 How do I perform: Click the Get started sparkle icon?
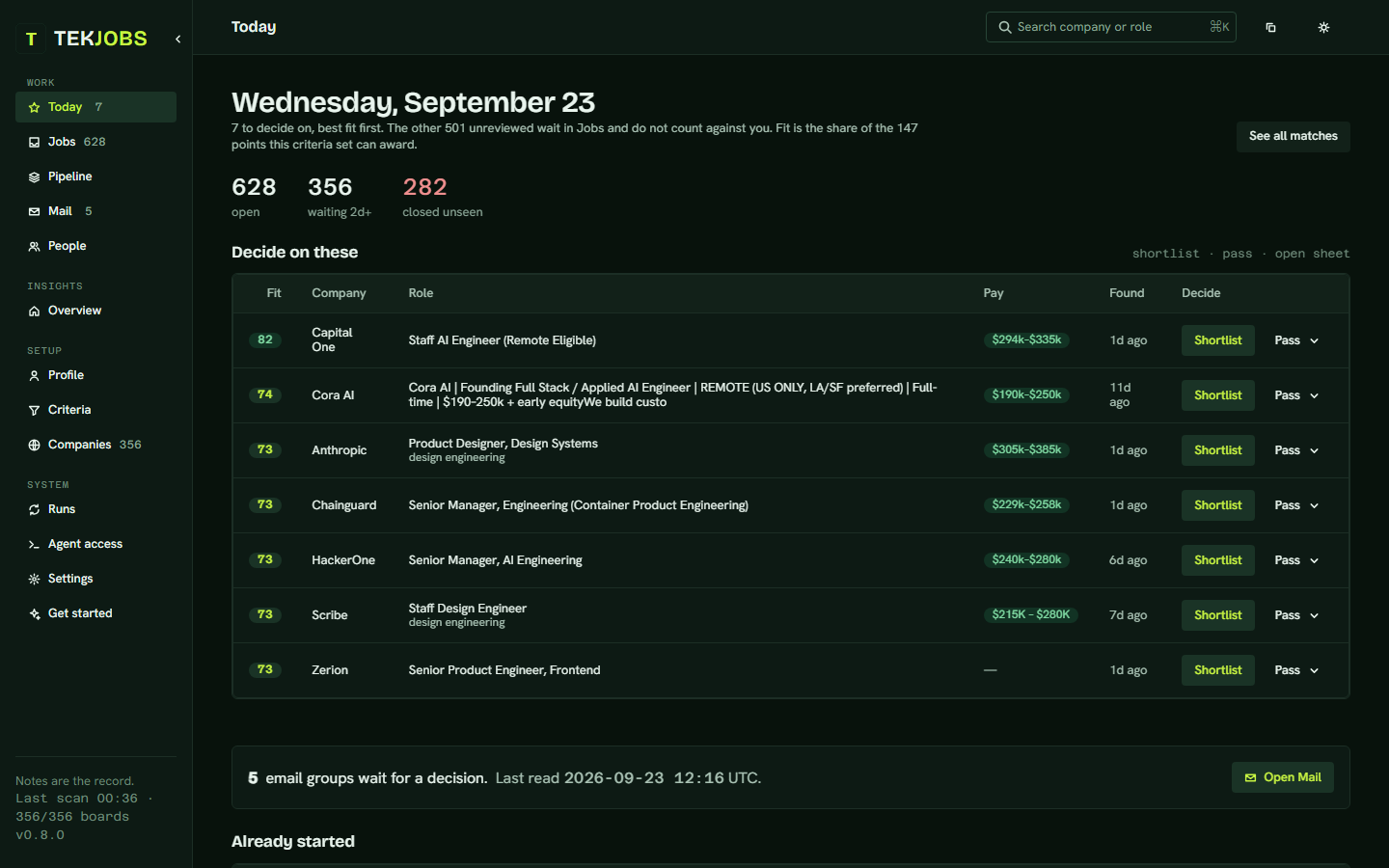point(34,613)
